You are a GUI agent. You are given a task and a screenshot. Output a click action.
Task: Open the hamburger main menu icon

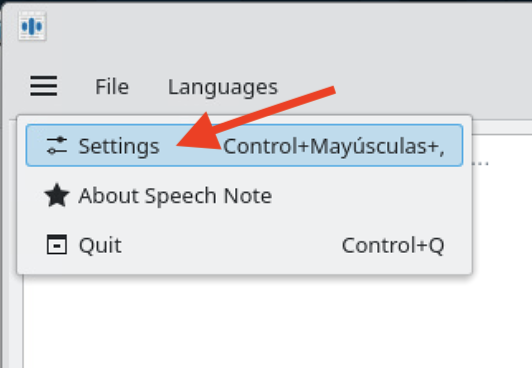coord(43,86)
